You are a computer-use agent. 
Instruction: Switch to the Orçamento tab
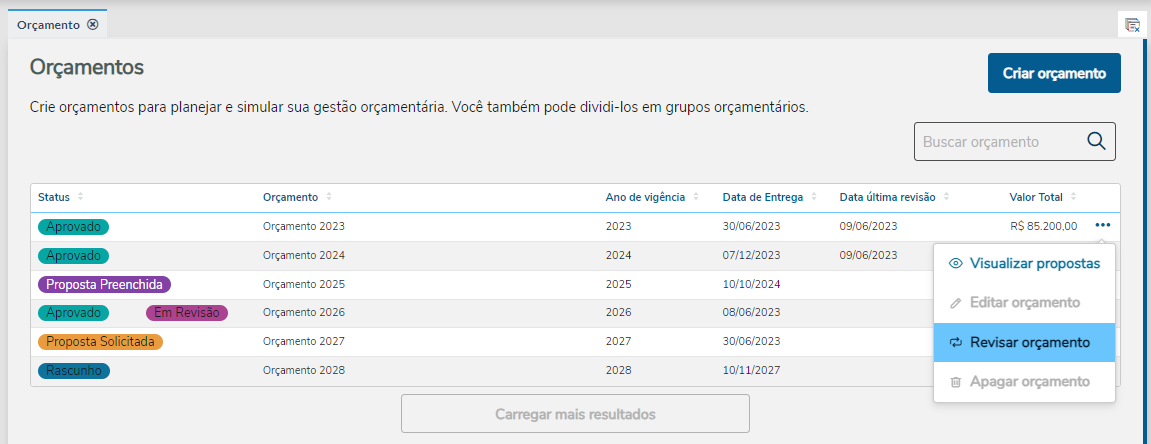48,24
